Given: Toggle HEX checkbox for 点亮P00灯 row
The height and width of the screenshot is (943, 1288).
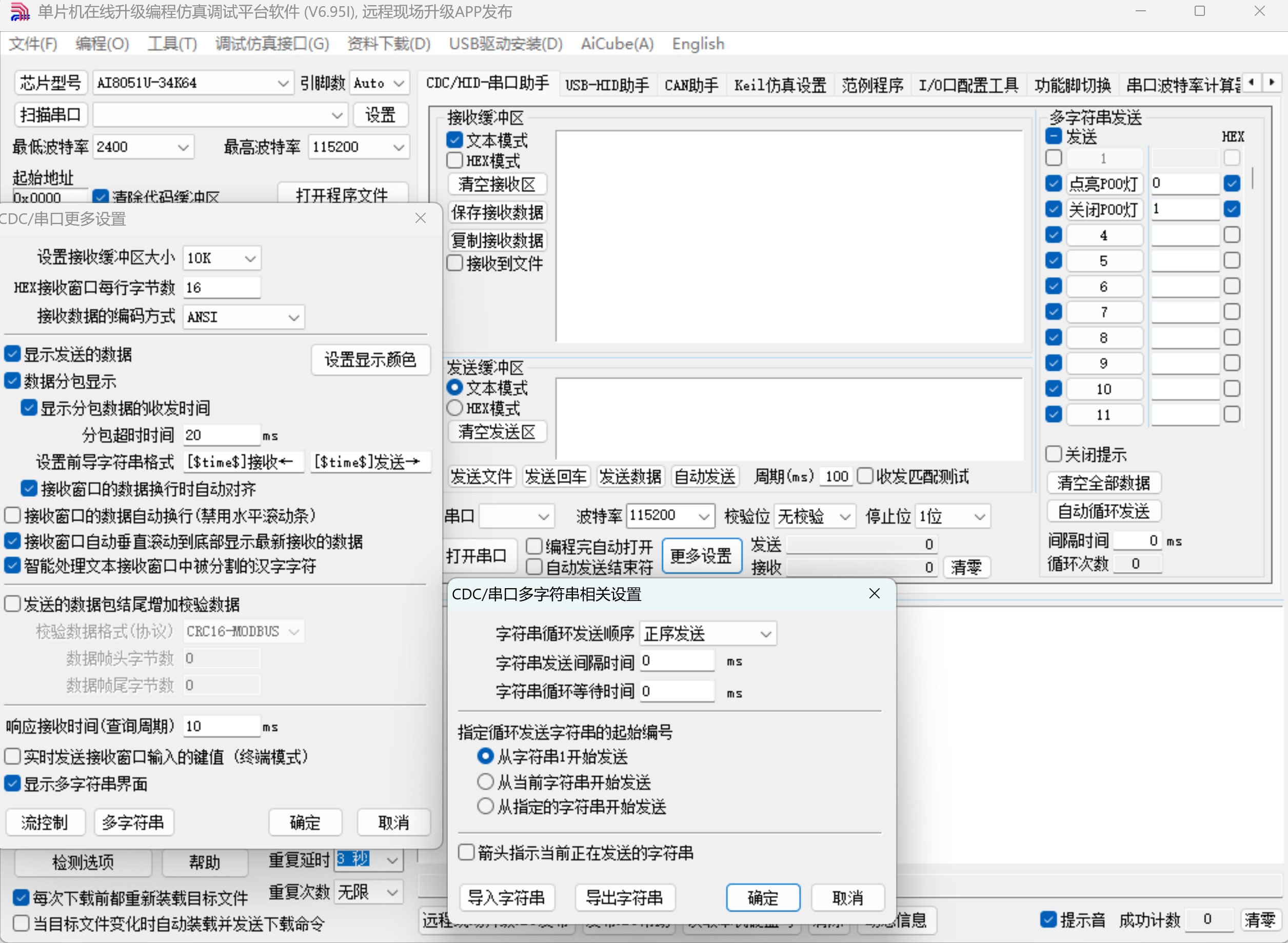Looking at the screenshot, I should pyautogui.click(x=1232, y=183).
